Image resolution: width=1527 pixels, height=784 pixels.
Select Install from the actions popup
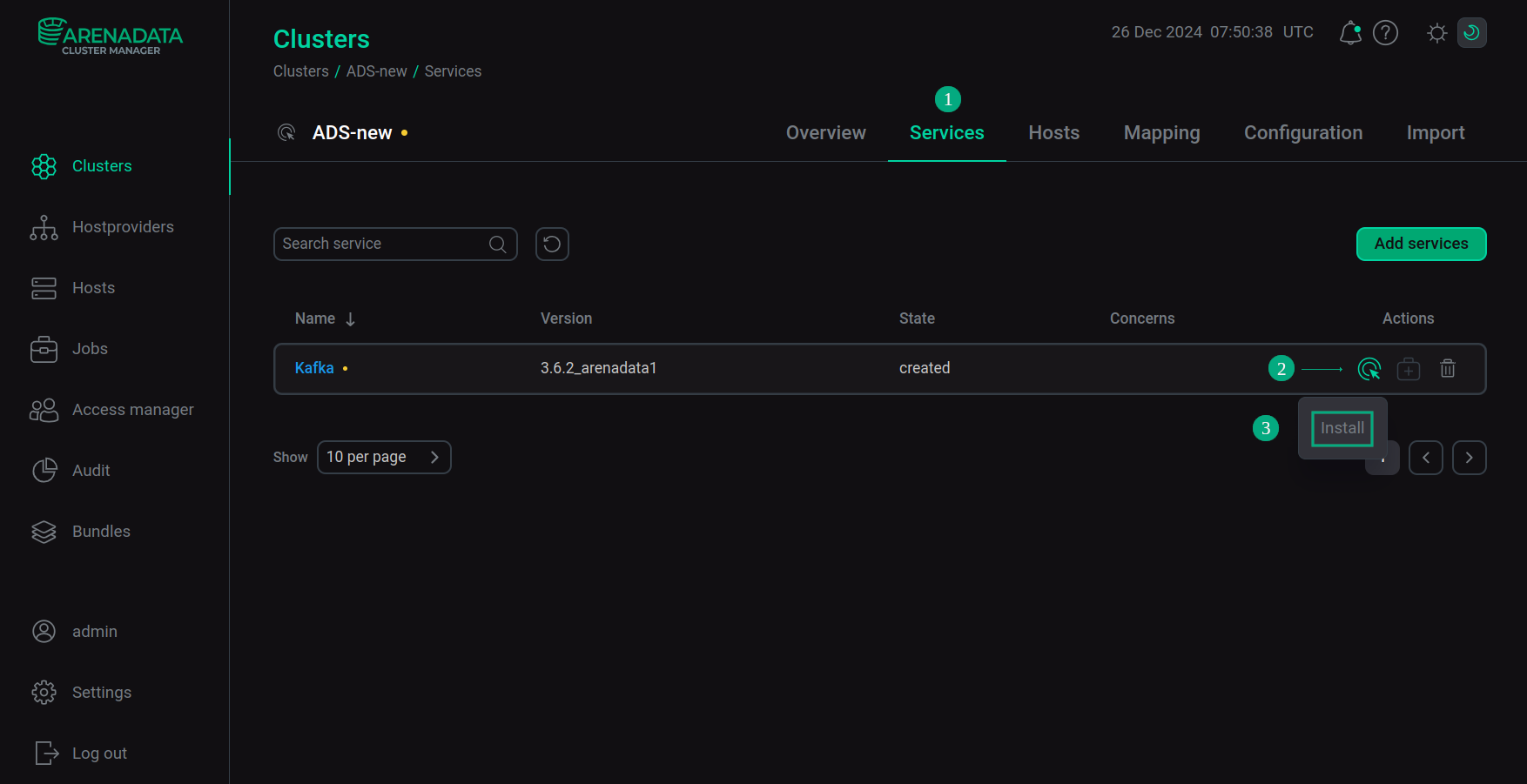pyautogui.click(x=1342, y=428)
